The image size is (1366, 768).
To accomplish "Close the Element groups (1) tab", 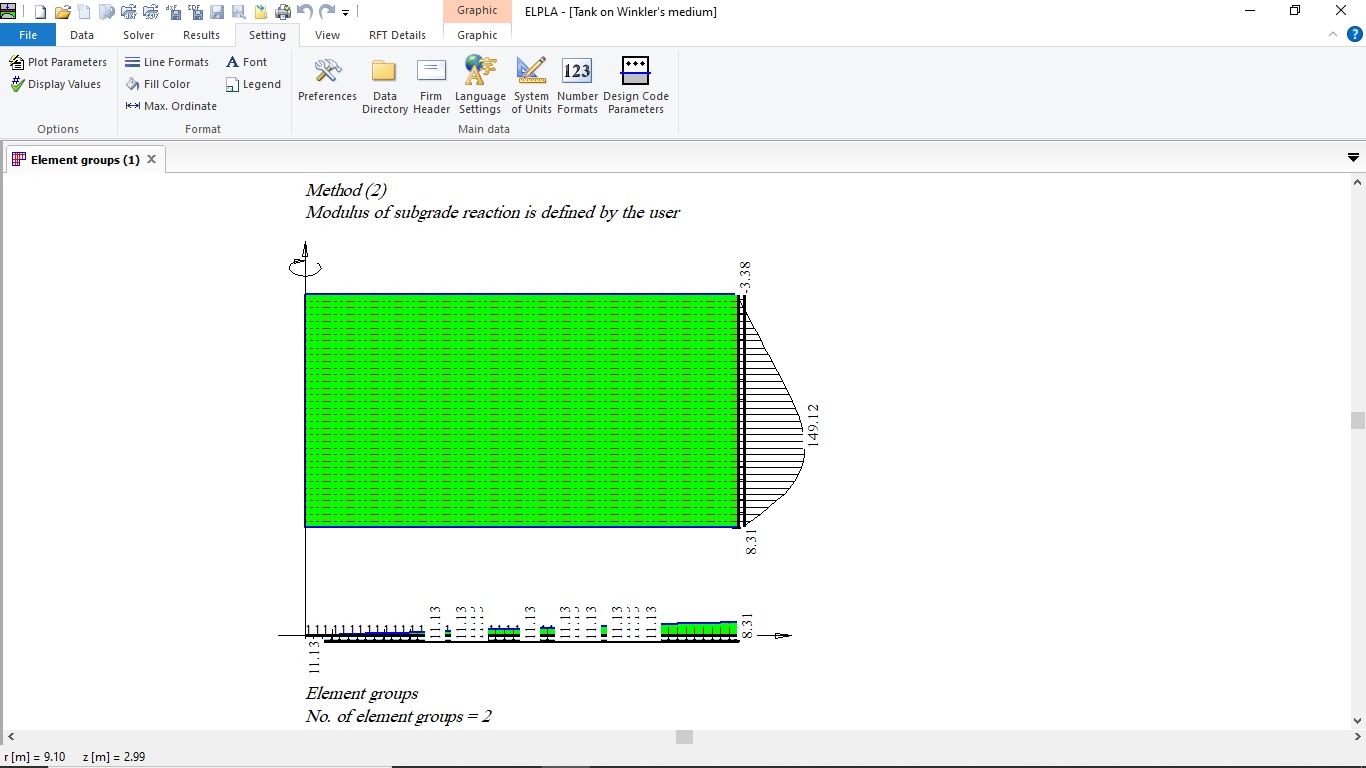I will (152, 159).
